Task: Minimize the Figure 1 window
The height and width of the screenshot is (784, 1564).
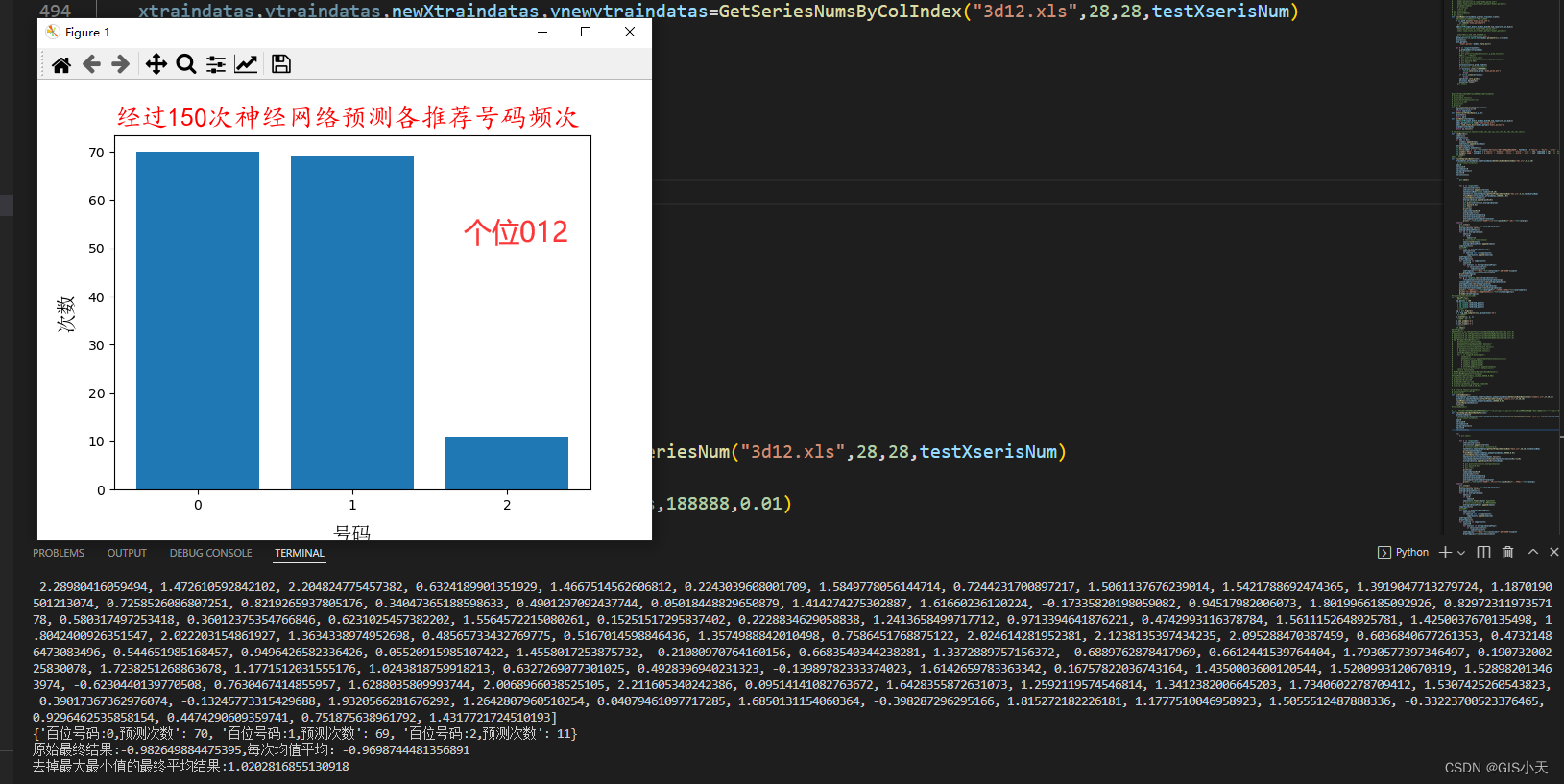Action: tap(542, 32)
